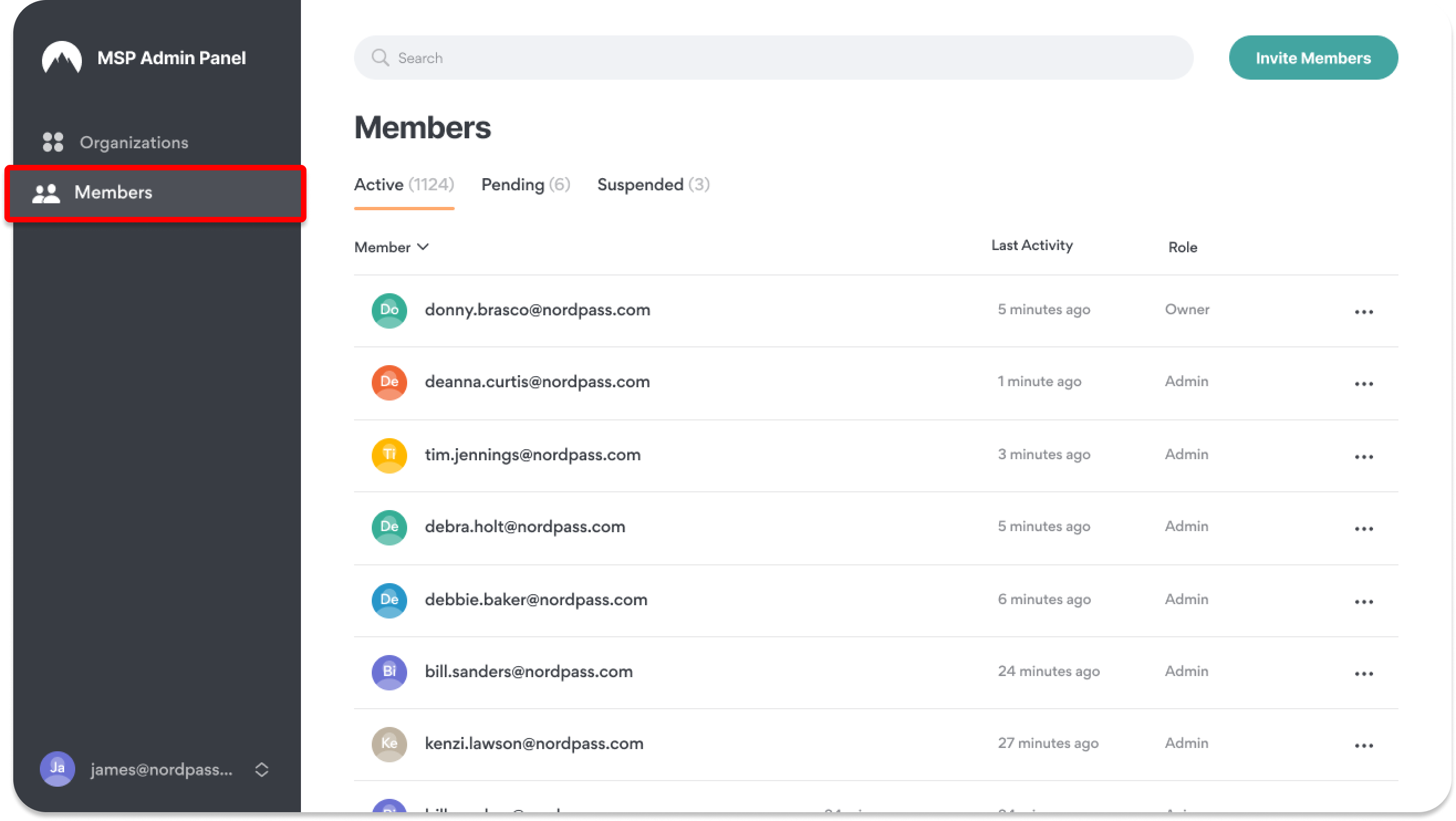This screenshot has height=821, width=1456.
Task: Click the Owner role of donny.brasco
Action: [1187, 309]
